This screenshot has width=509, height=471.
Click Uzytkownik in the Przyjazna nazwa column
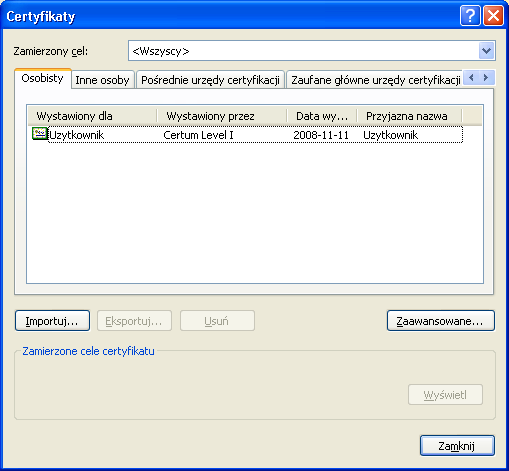[390, 135]
